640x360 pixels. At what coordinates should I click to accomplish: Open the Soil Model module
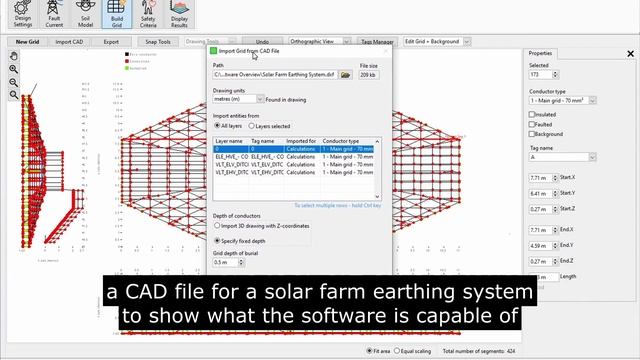click(x=85, y=14)
